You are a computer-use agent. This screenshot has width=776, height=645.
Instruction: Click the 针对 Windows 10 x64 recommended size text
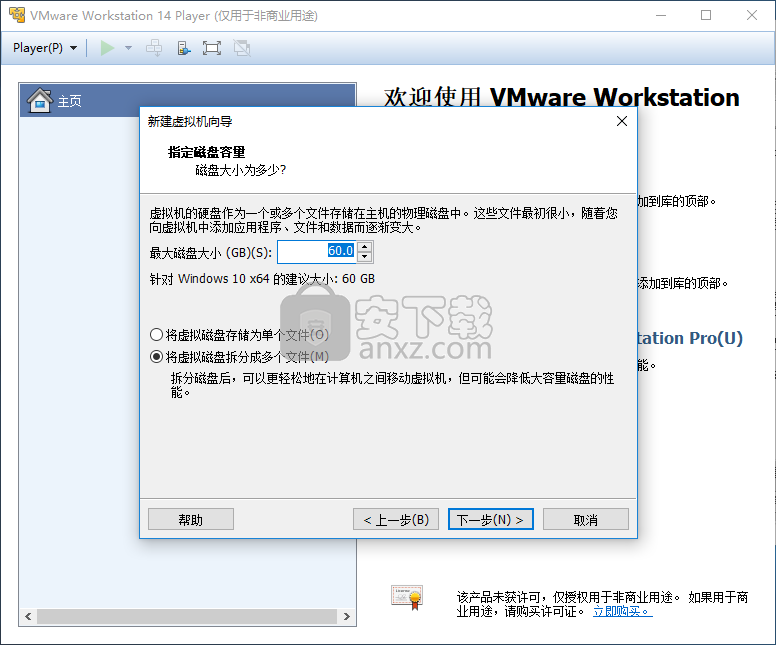click(x=262, y=279)
